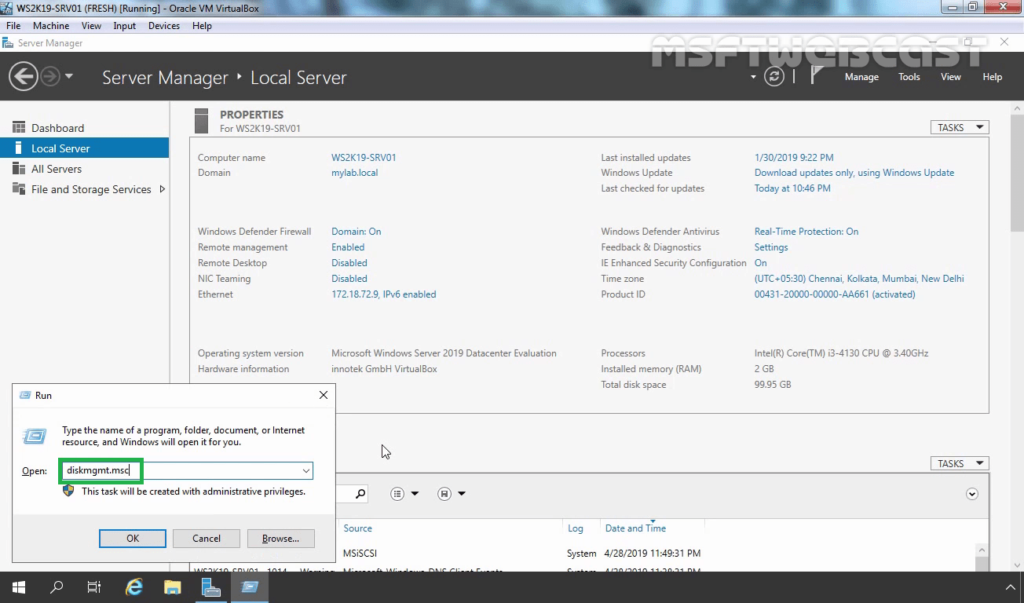Open the notifications flag in Server Manager
The height and width of the screenshot is (603, 1024).
[816, 76]
